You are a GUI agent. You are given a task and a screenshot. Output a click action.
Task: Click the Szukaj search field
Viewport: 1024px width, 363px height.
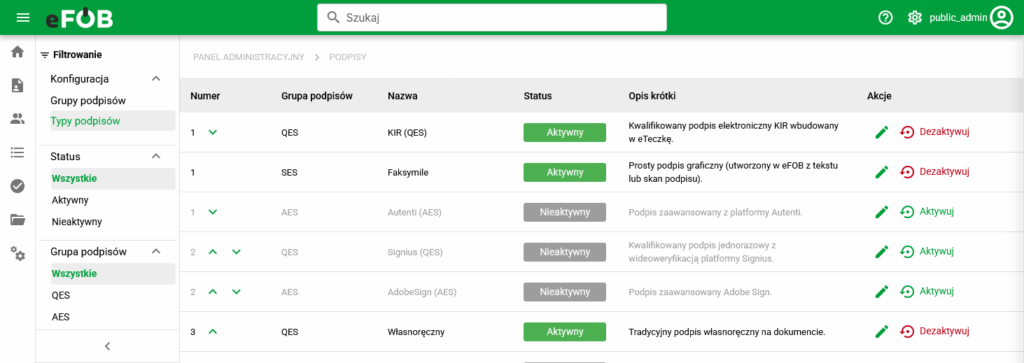pos(492,18)
